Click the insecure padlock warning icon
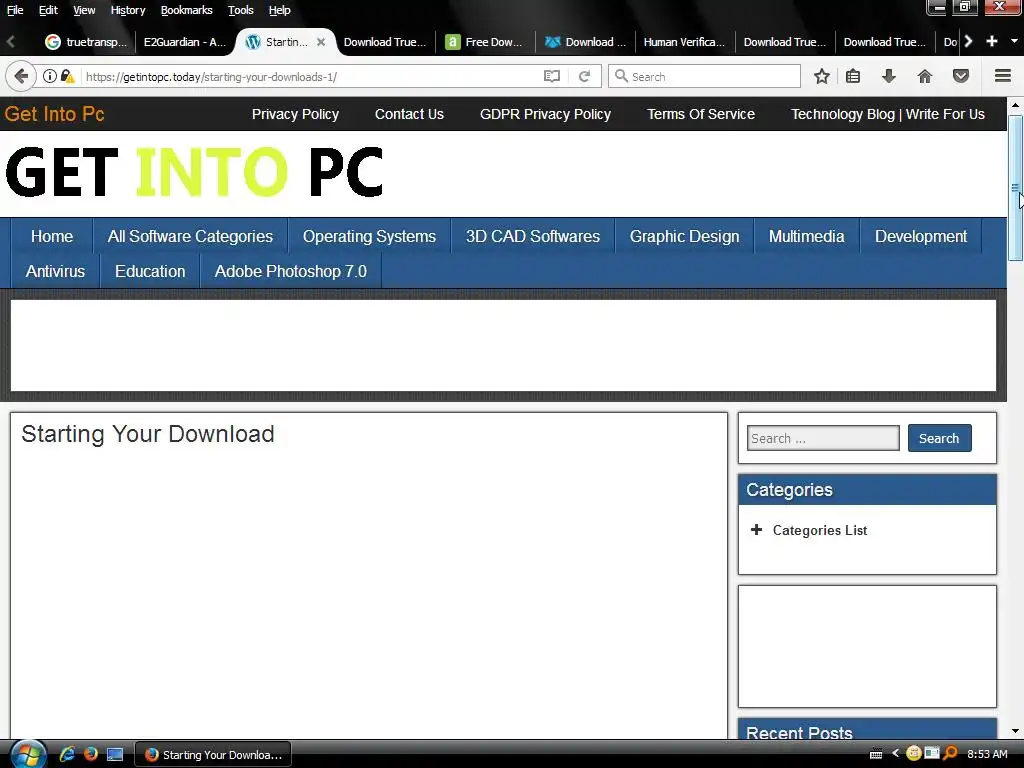The height and width of the screenshot is (768, 1024). (x=67, y=76)
